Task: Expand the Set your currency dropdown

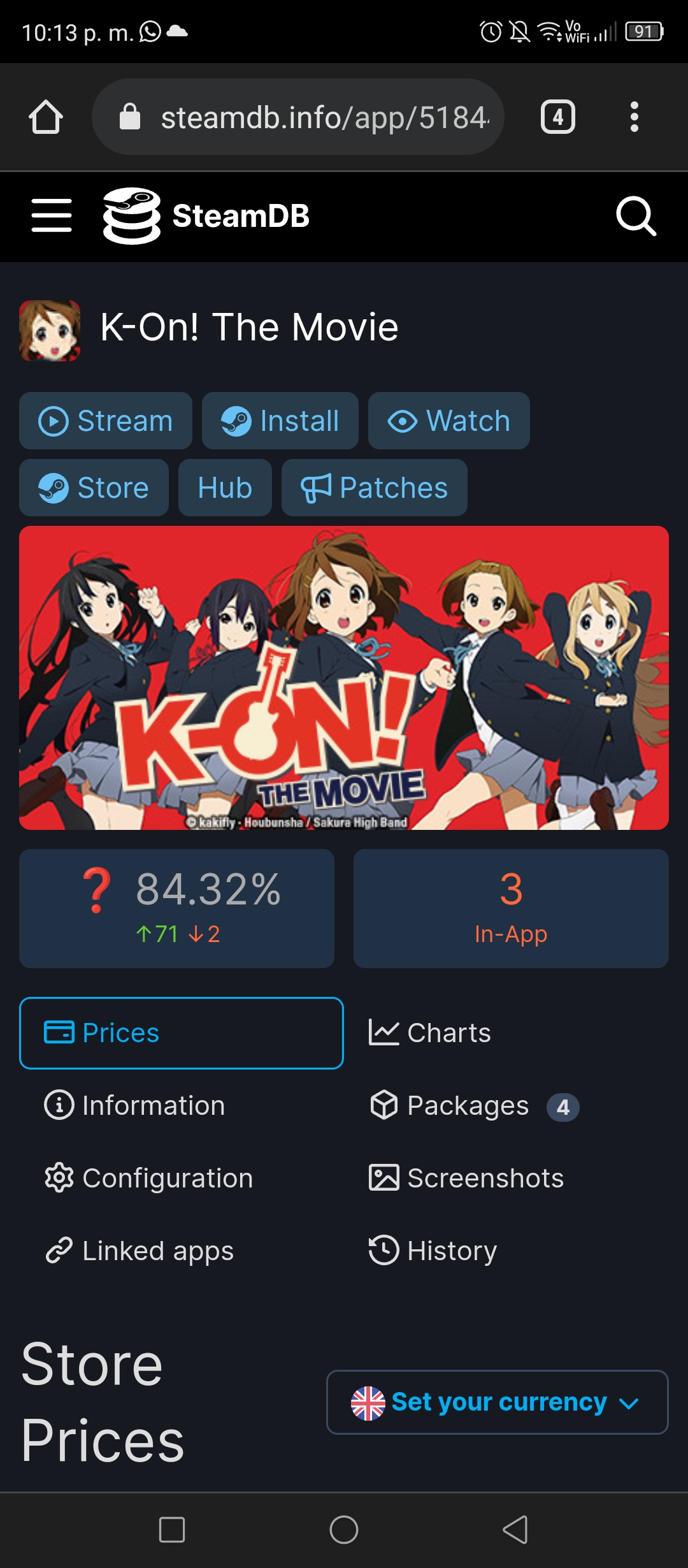Action: click(498, 1402)
